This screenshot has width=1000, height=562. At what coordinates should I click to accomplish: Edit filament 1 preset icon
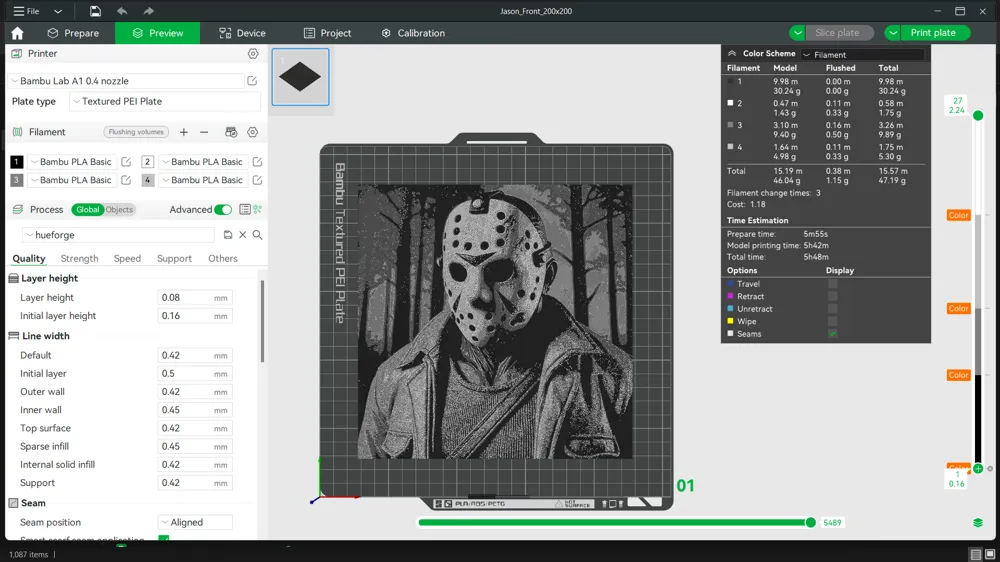click(x=126, y=162)
